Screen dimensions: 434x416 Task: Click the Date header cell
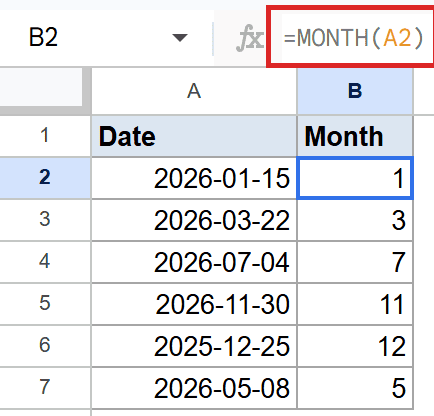(x=194, y=136)
